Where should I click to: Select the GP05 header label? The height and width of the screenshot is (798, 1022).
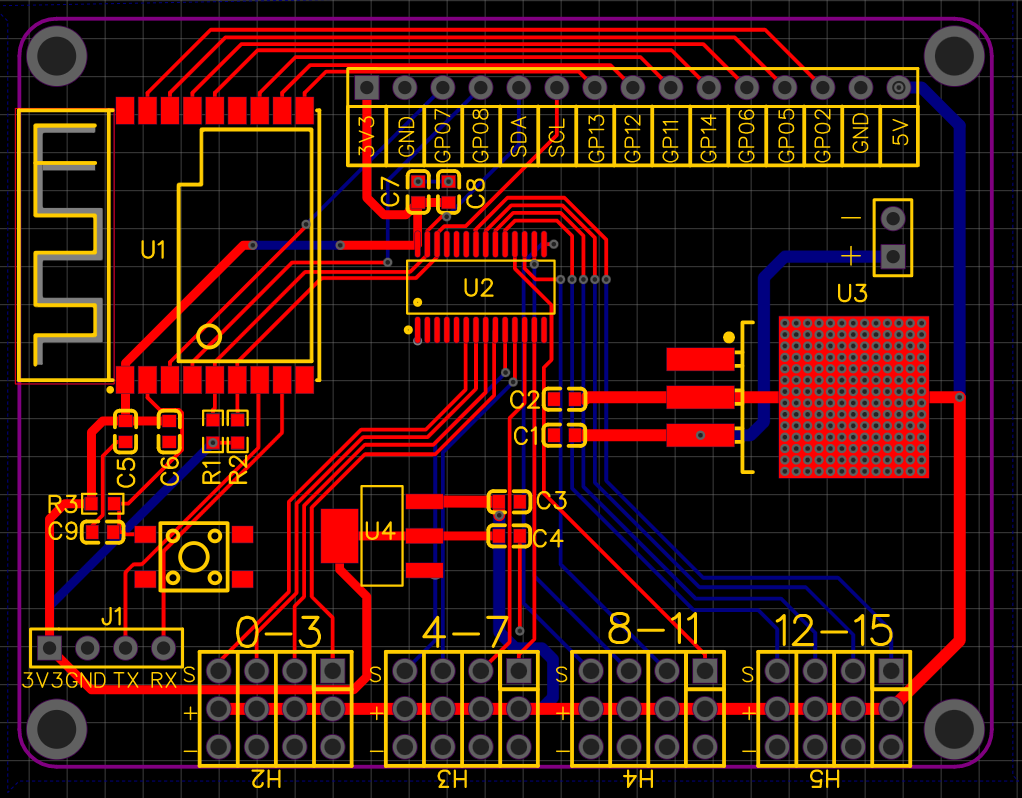[x=786, y=136]
